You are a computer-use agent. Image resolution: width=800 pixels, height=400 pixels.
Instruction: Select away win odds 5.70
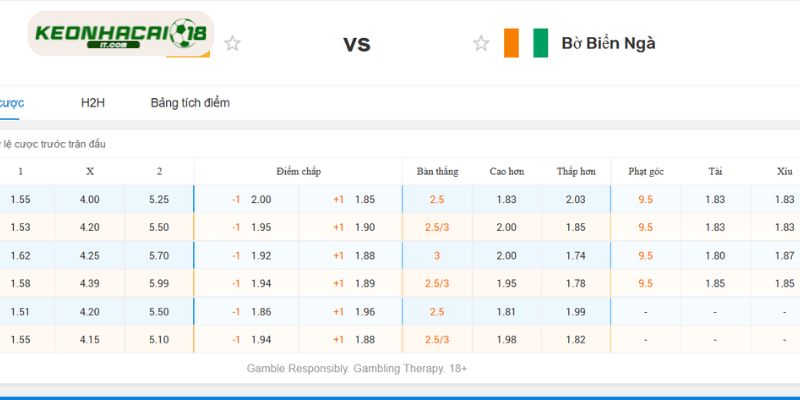pyautogui.click(x=159, y=256)
